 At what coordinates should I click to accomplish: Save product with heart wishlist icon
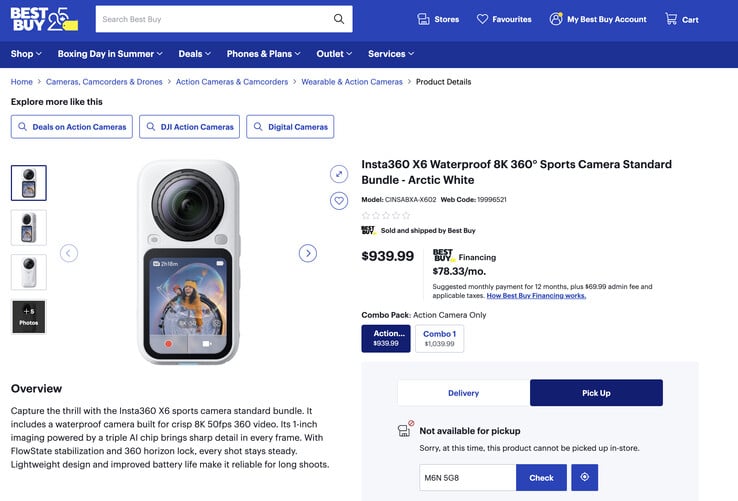point(339,201)
